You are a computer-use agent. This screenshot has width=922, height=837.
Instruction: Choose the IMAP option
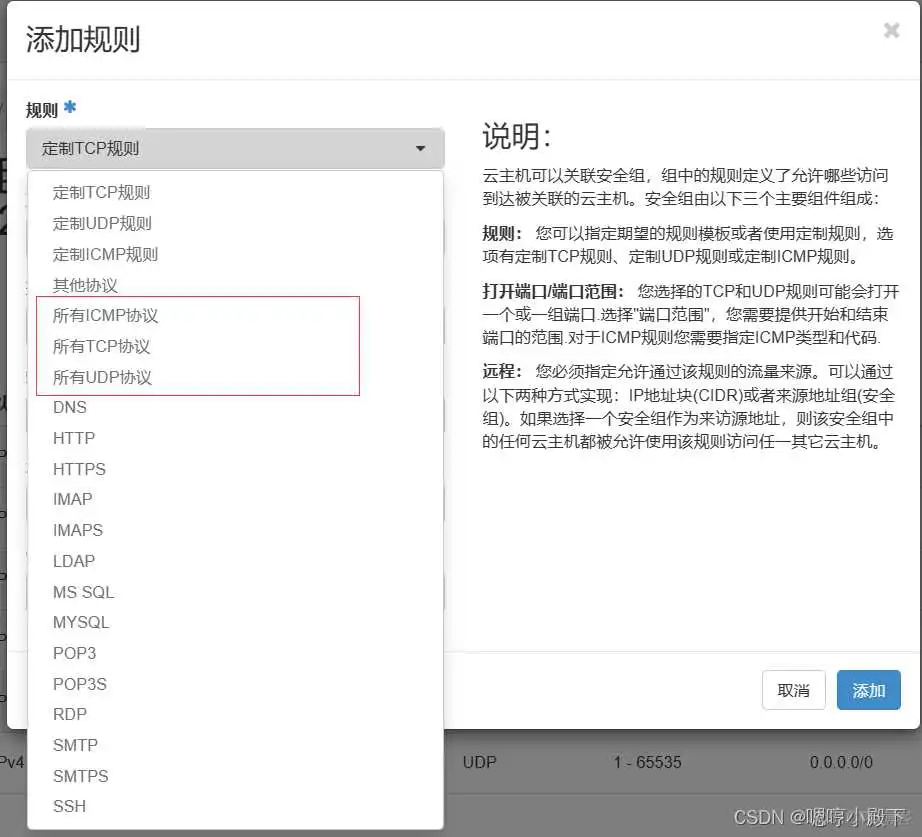[72, 499]
